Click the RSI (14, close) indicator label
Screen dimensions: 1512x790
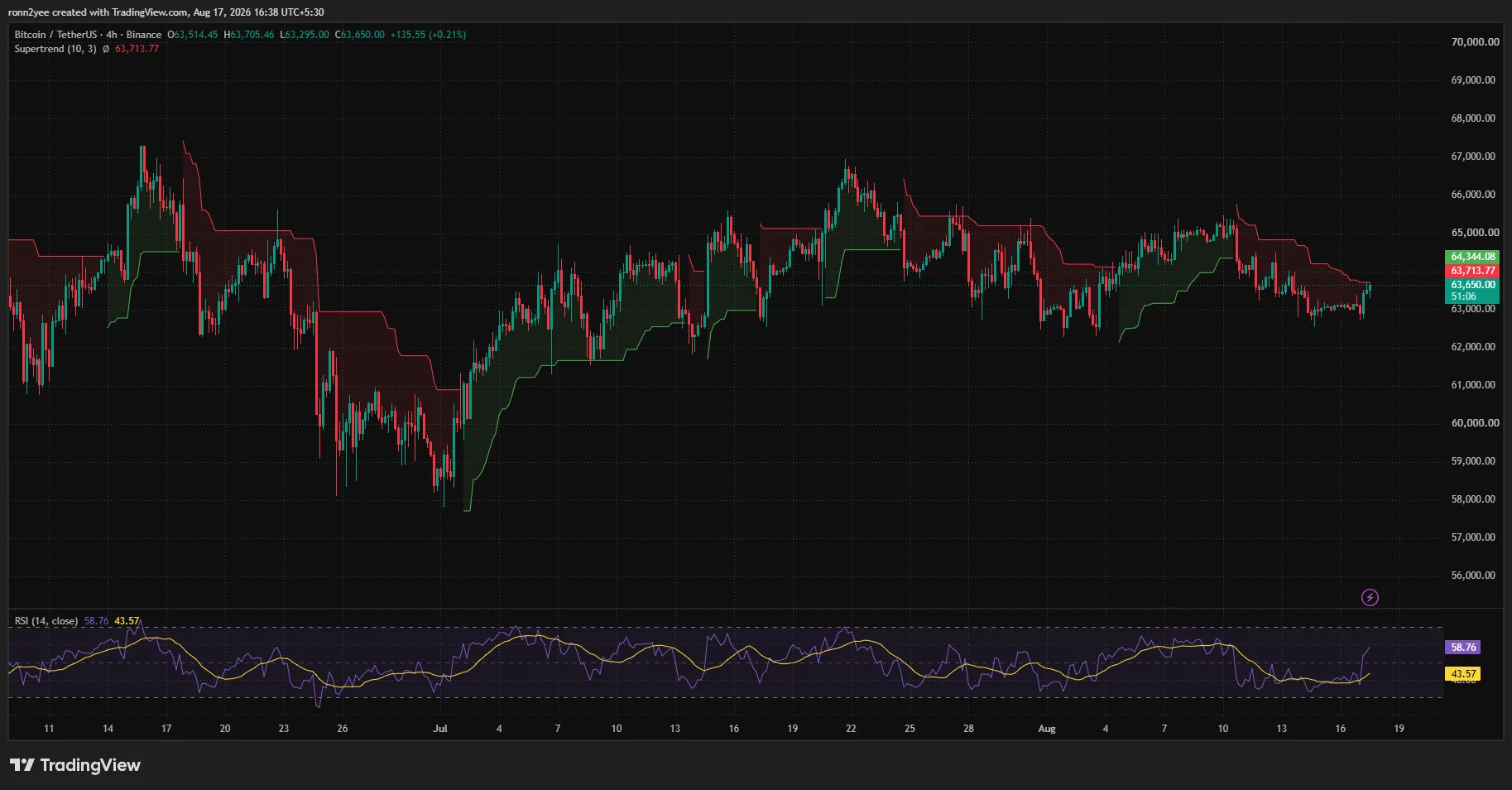46,621
